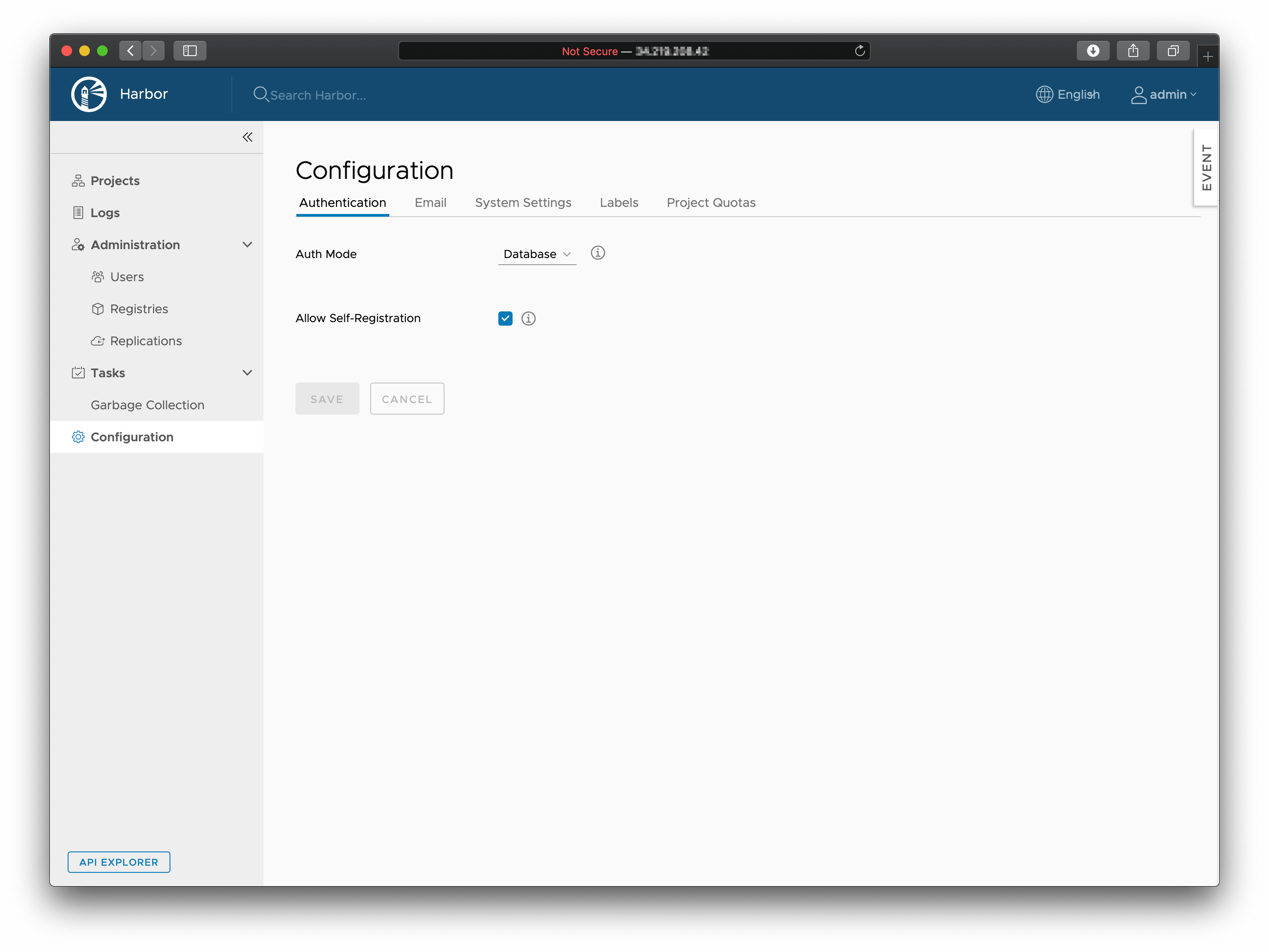
Task: Click the info icon beside Auth Mode
Action: click(598, 253)
